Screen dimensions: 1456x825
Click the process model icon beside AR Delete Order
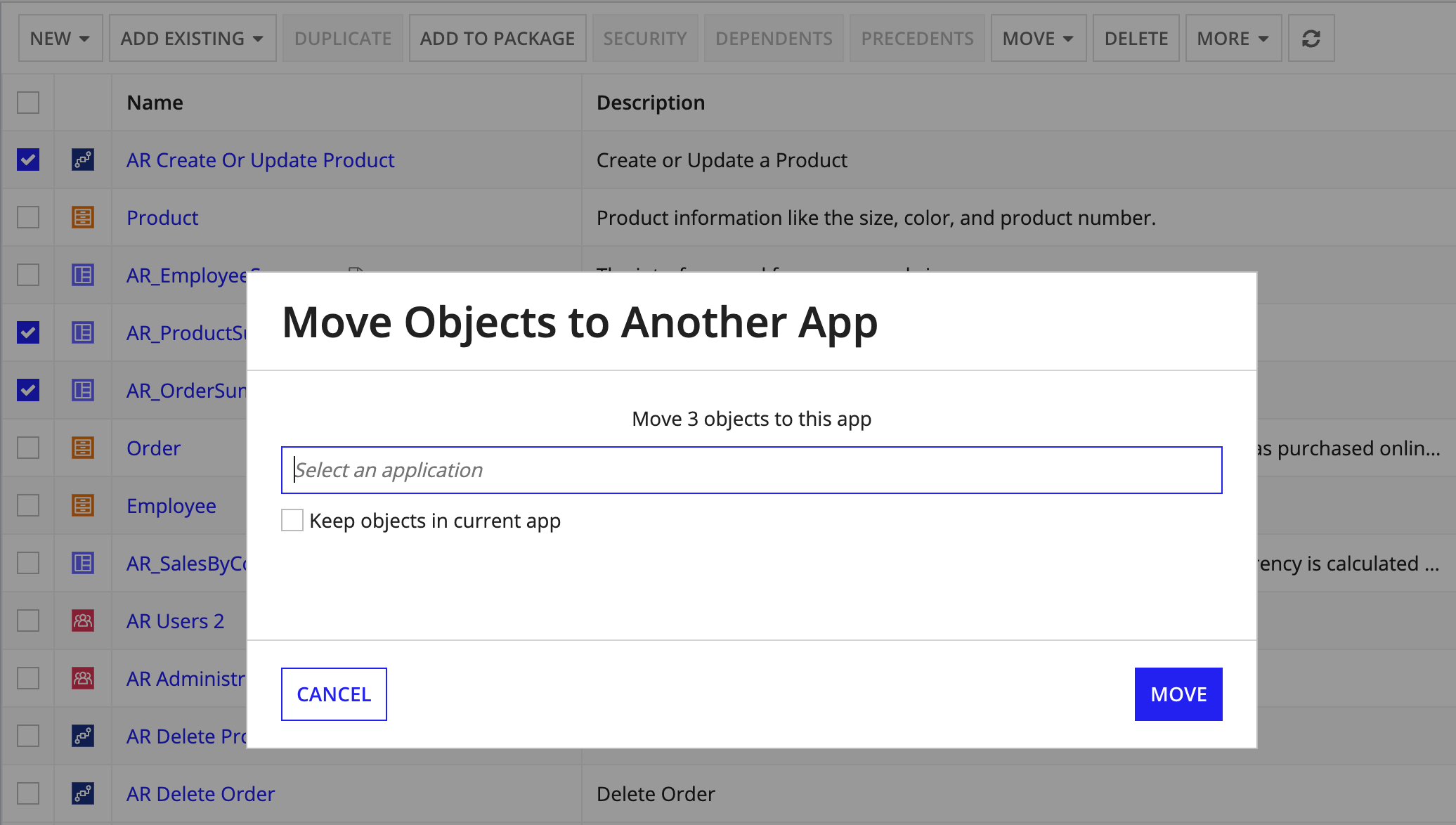pos(83,794)
